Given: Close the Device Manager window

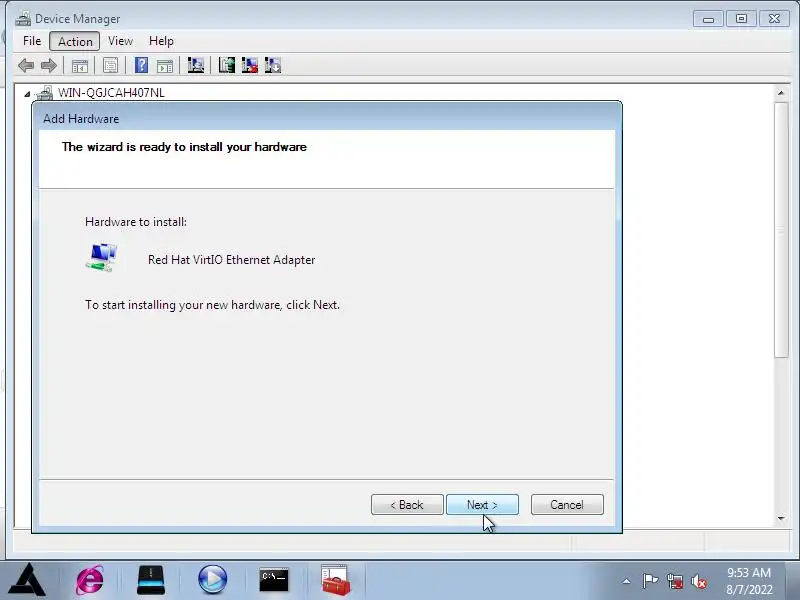Looking at the screenshot, I should click(774, 19).
